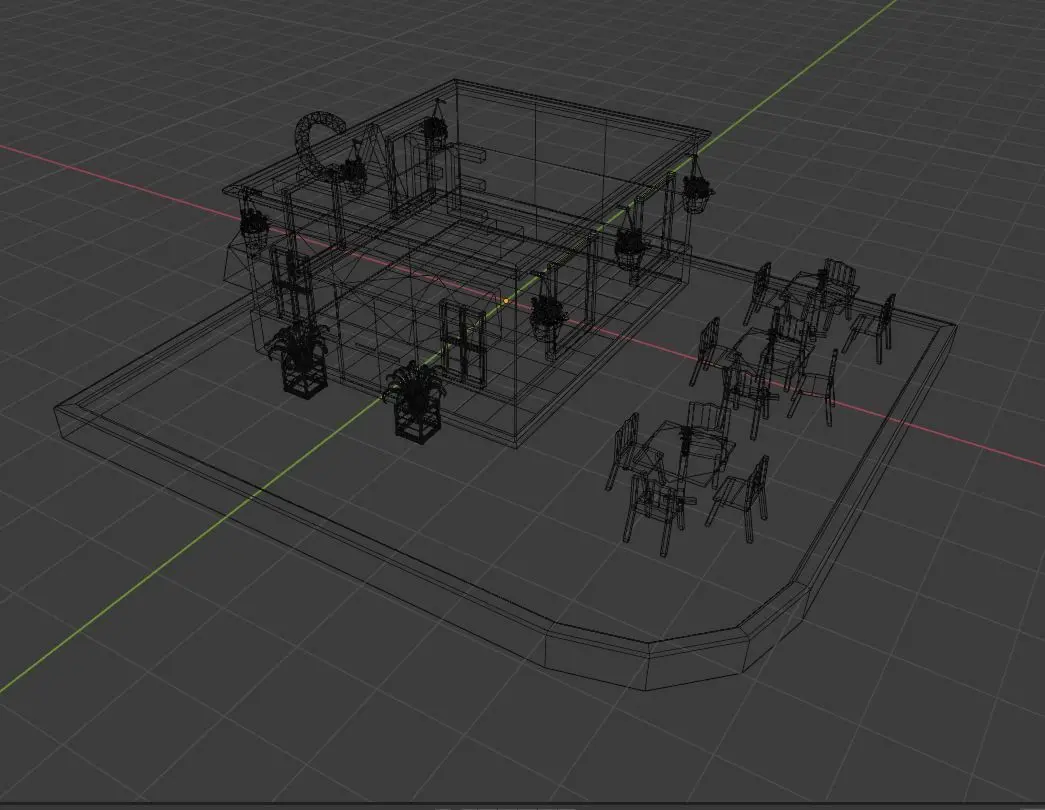Viewport: 1045px width, 810px height.
Task: Select the potted plant at building's left corner
Action: click(x=301, y=359)
